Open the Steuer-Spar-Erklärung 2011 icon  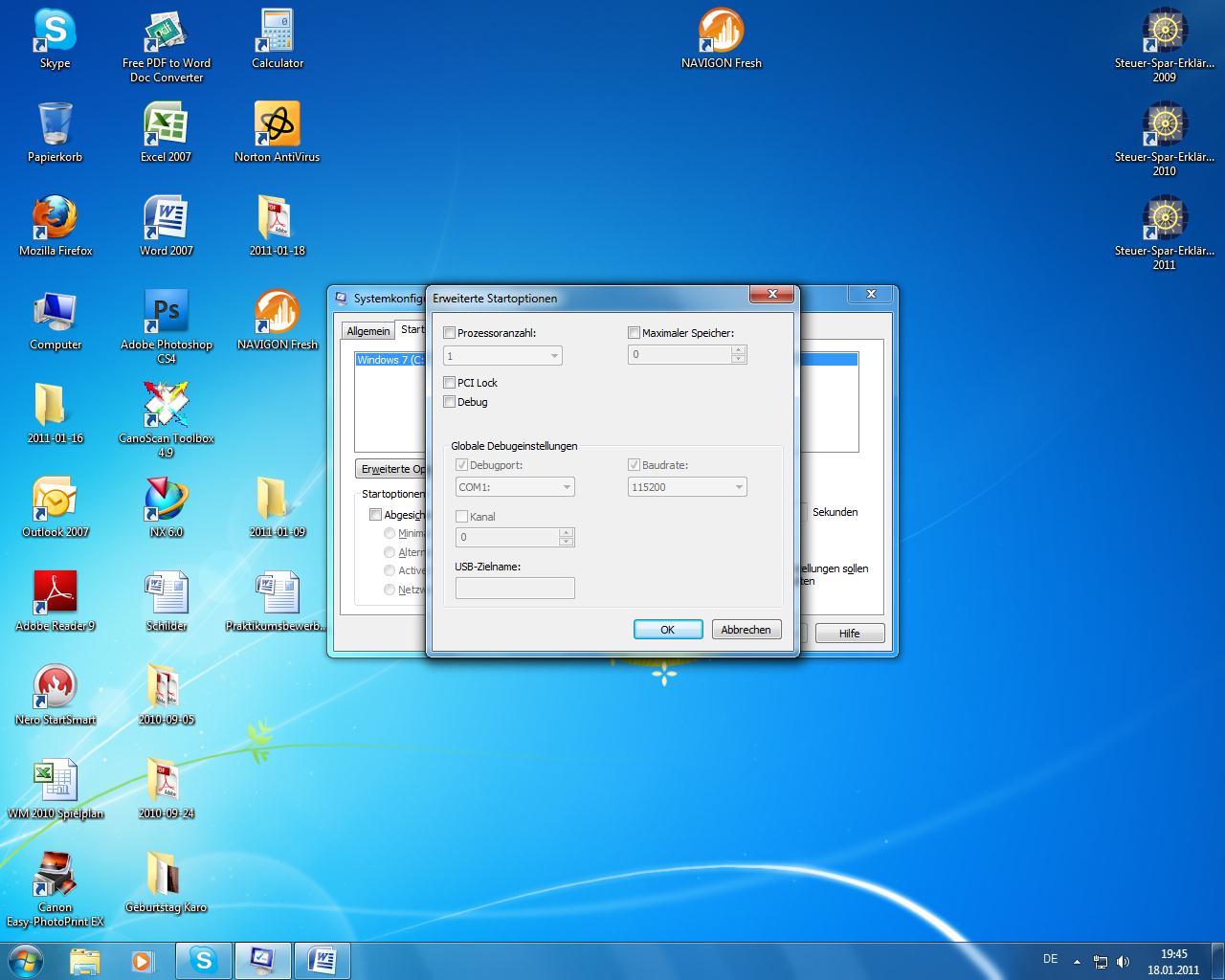[1165, 233]
